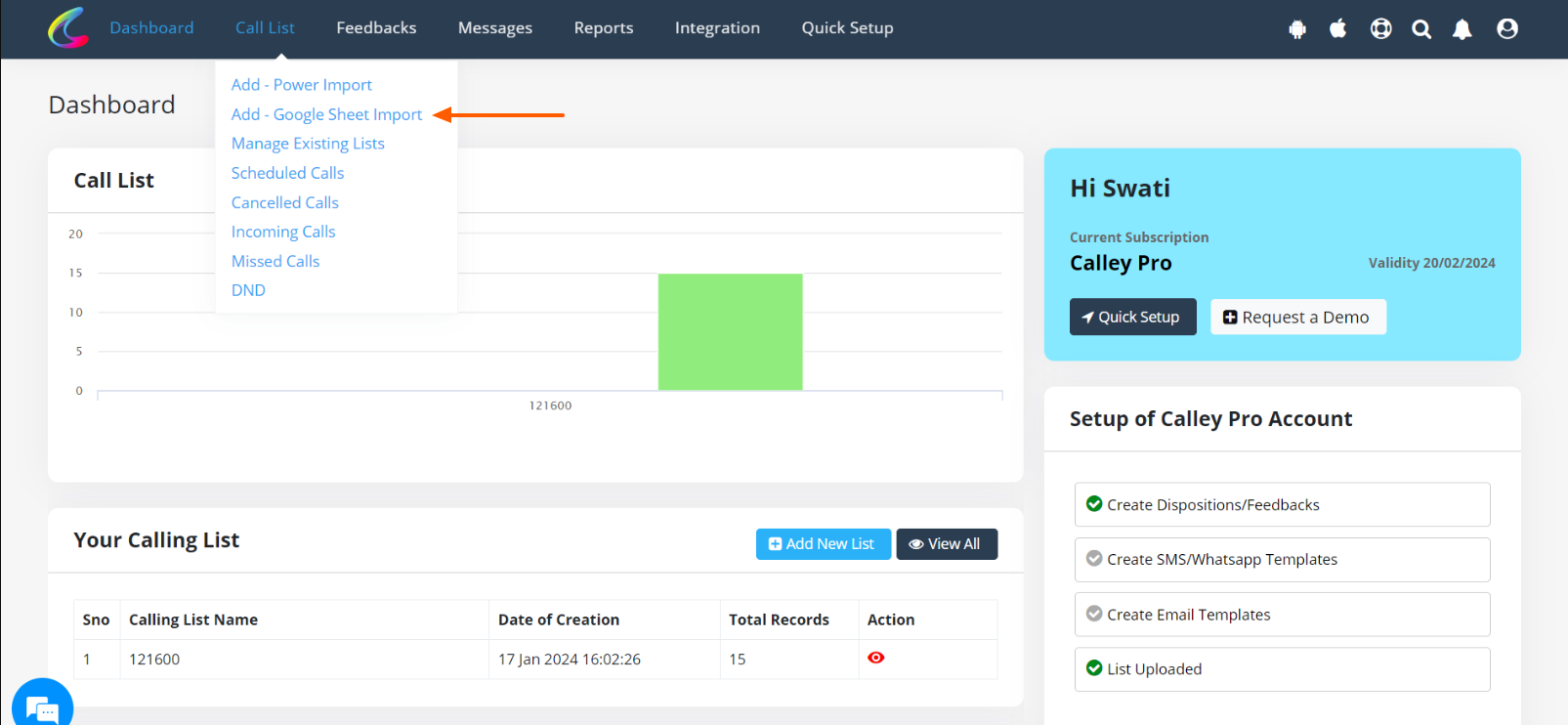
Task: Open notifications bell icon
Action: click(1462, 29)
